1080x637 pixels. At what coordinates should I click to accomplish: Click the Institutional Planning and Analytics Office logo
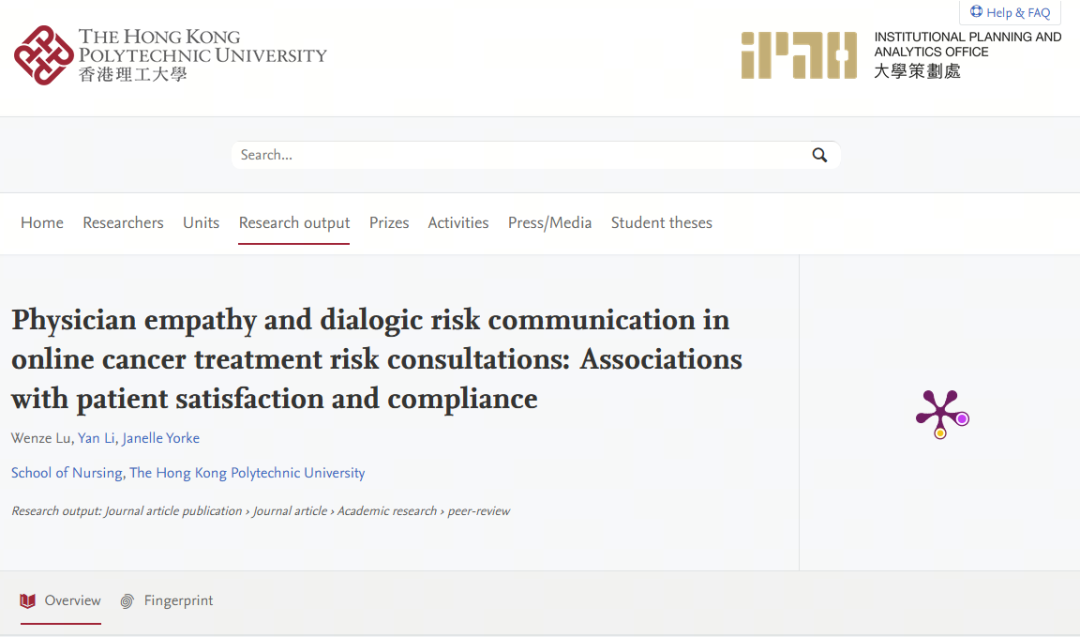tap(901, 55)
